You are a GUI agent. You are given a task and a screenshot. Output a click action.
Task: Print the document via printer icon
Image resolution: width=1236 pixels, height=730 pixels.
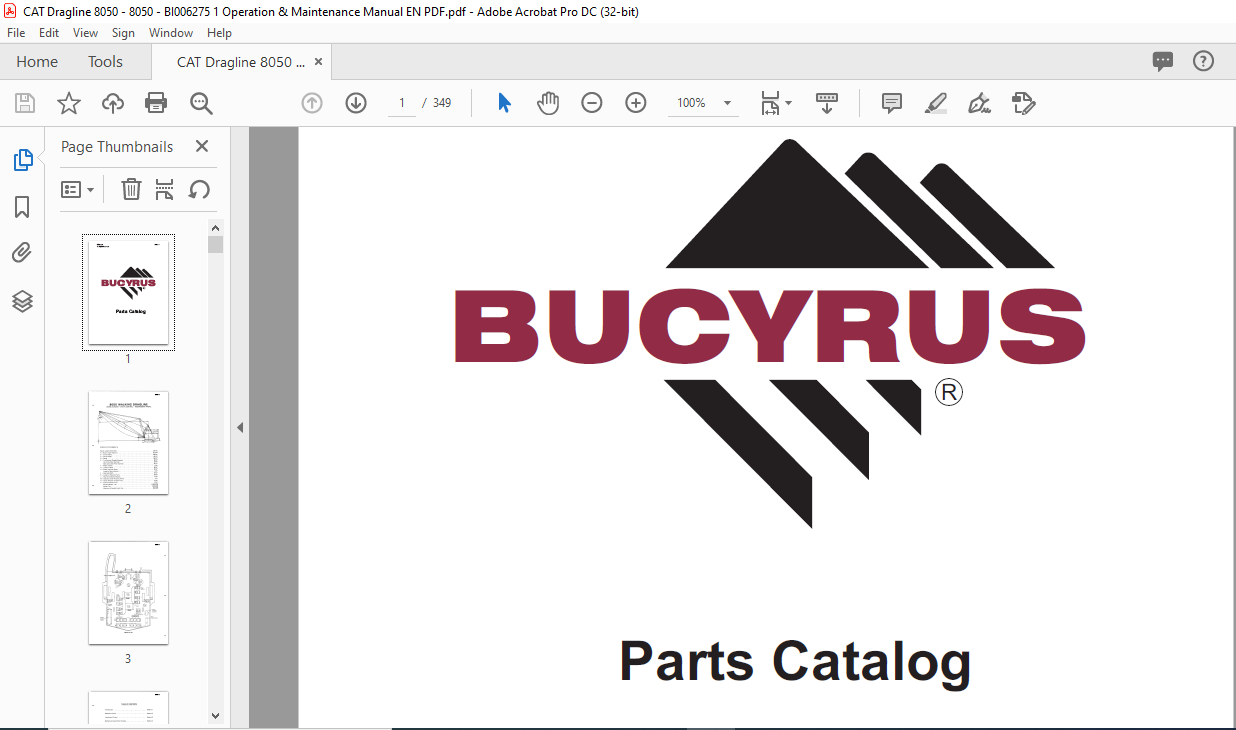click(x=156, y=103)
